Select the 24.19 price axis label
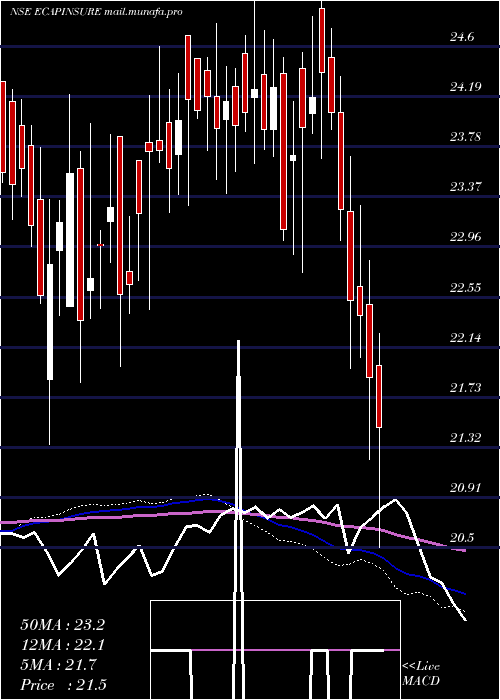The image size is (500, 700). pos(466,88)
